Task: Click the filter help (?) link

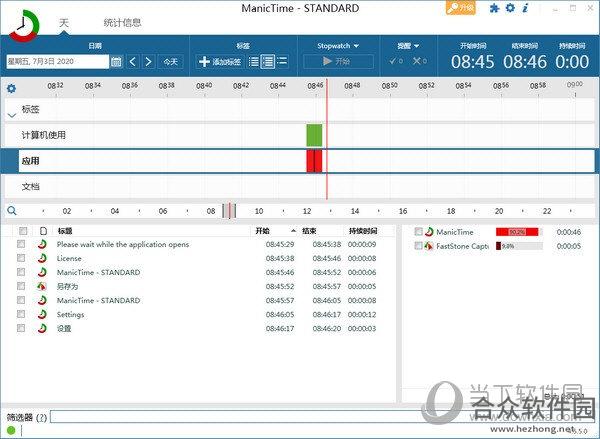Action: pyautogui.click(x=41, y=418)
